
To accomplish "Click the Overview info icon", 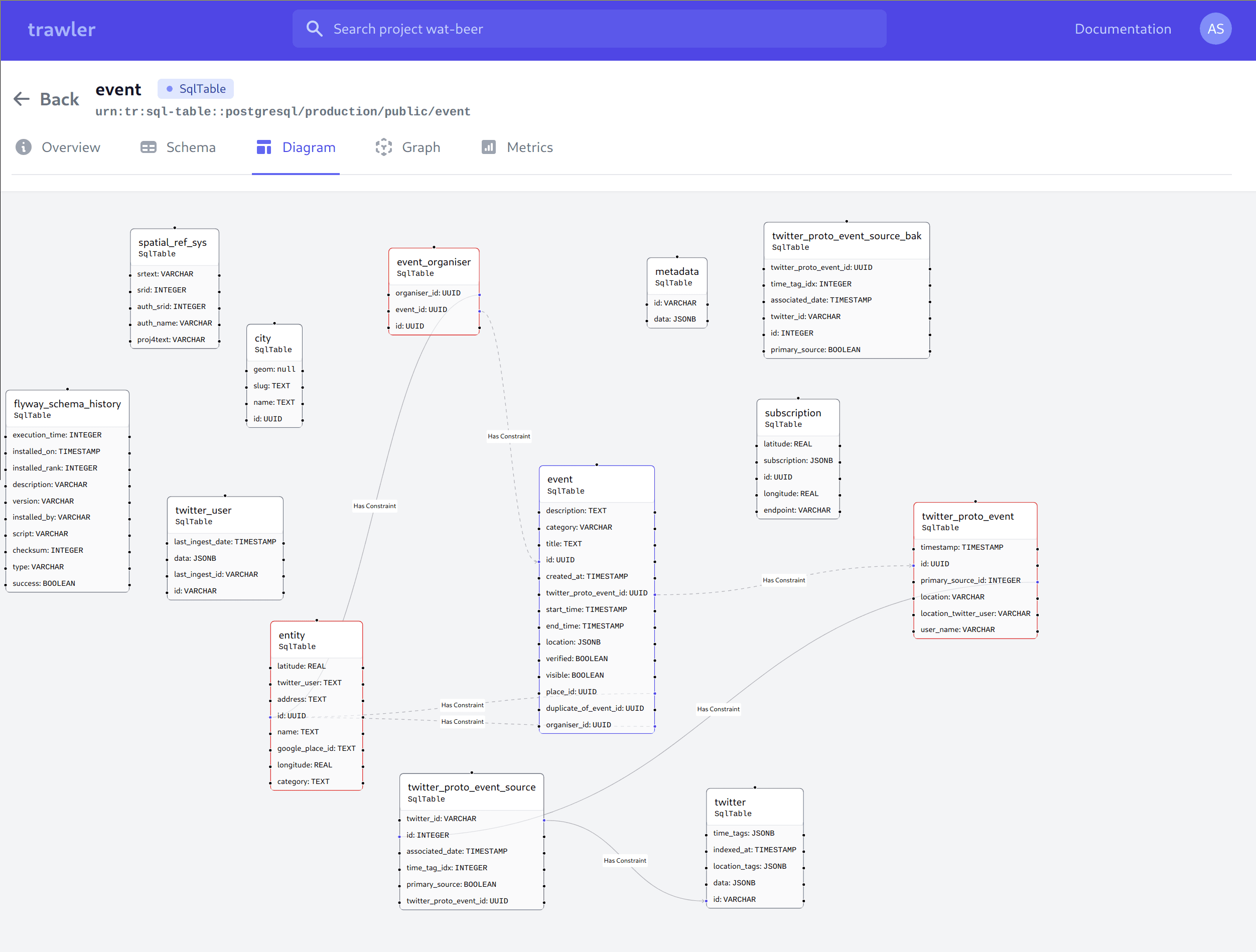I will click(23, 147).
